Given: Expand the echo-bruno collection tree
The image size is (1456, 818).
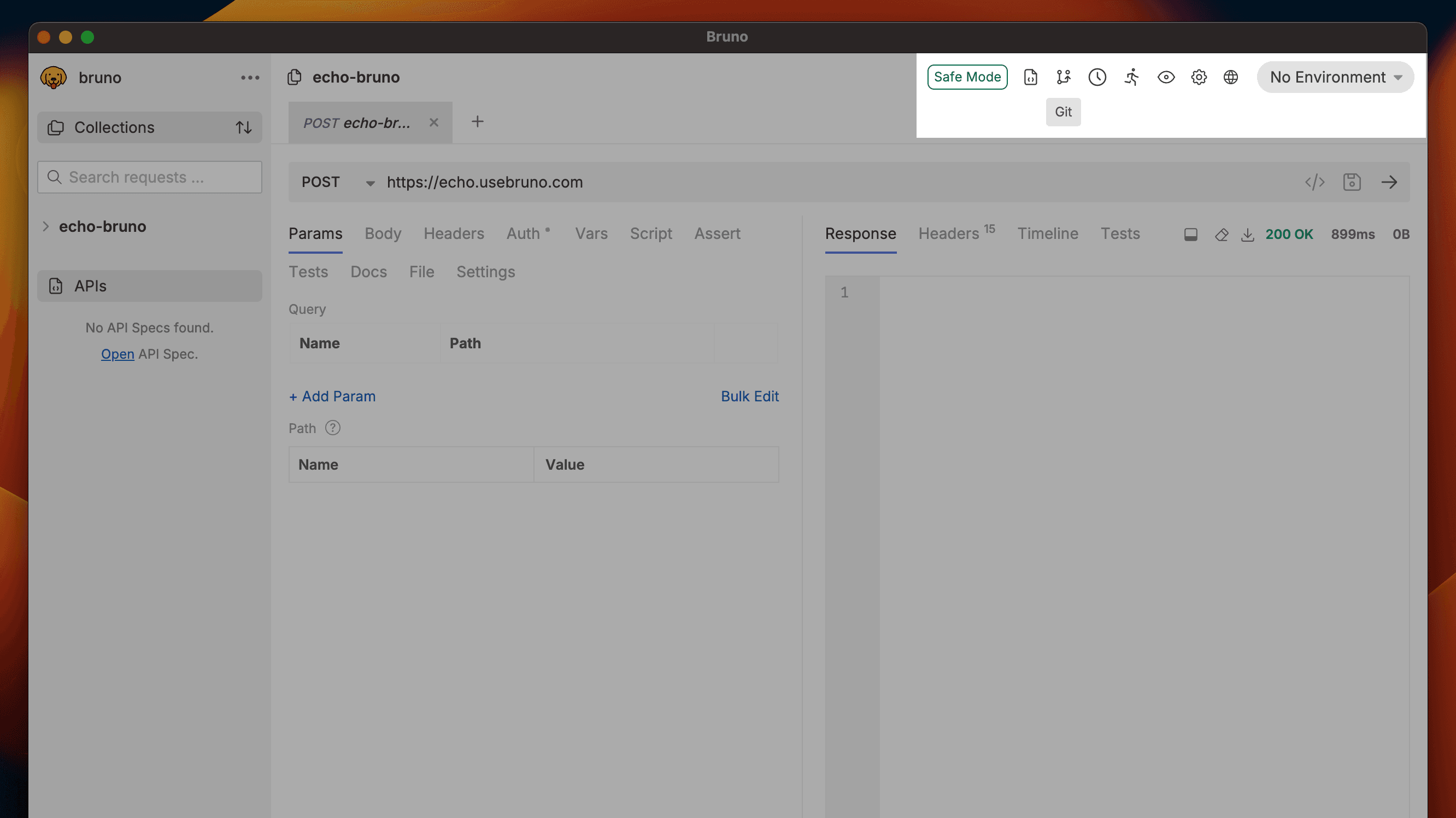Looking at the screenshot, I should (x=46, y=226).
